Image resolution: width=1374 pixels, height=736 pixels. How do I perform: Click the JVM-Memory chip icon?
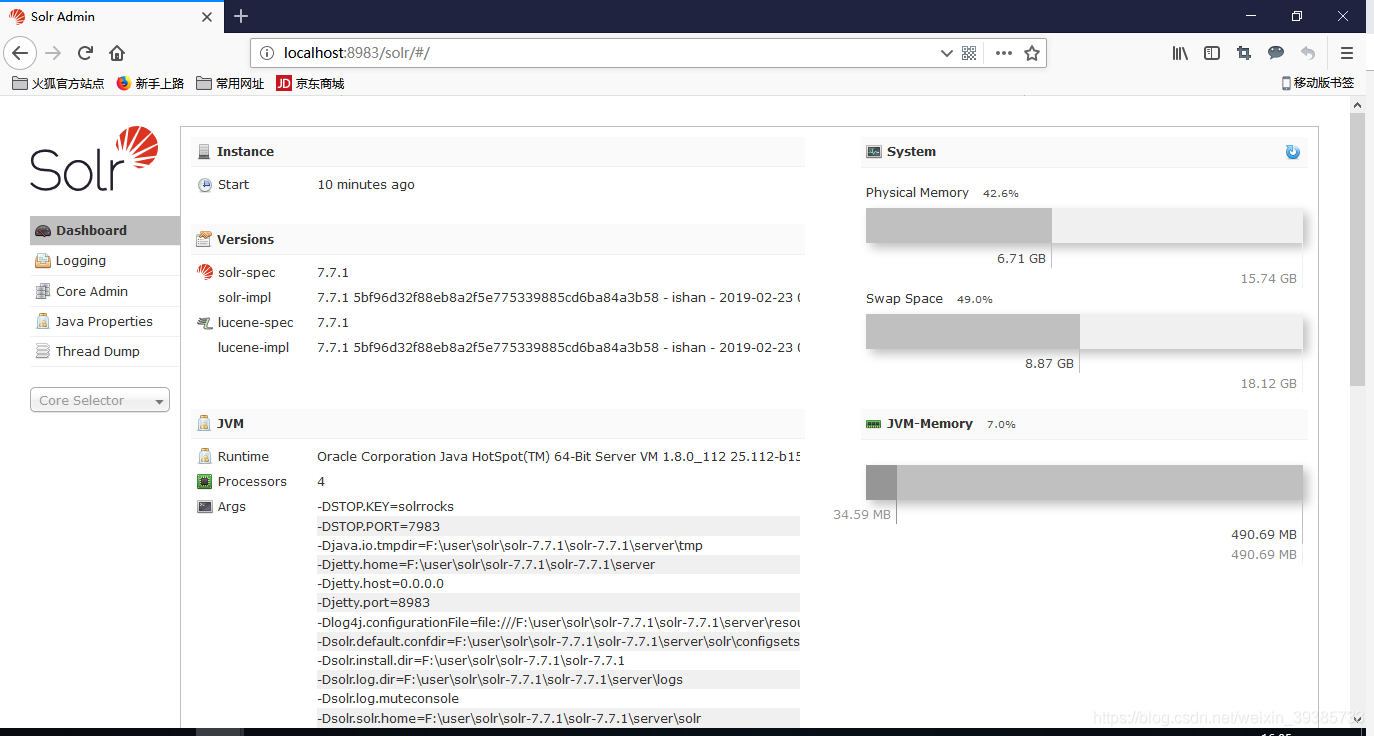coord(873,424)
